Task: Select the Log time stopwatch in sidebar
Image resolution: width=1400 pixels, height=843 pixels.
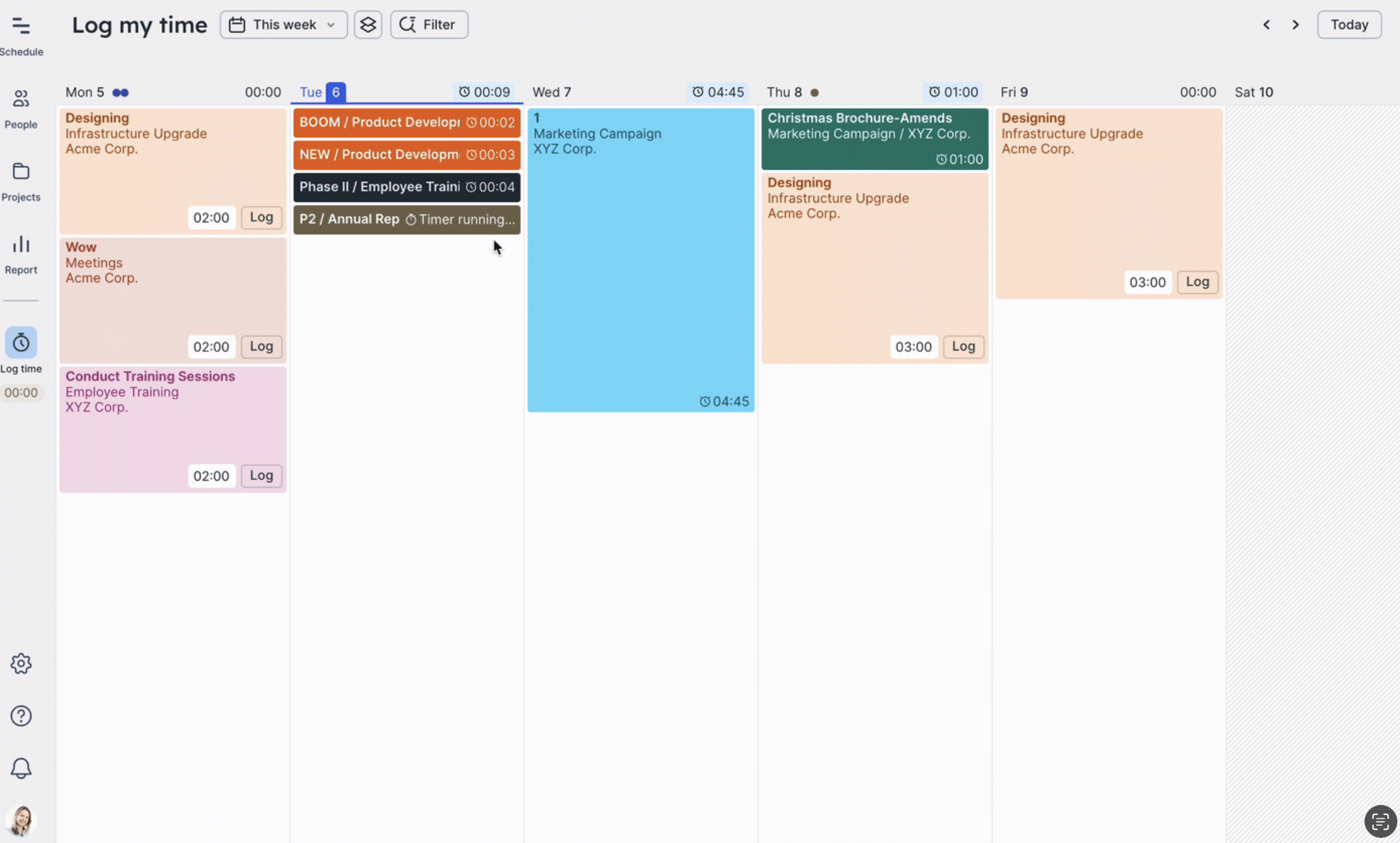Action: pos(21,343)
